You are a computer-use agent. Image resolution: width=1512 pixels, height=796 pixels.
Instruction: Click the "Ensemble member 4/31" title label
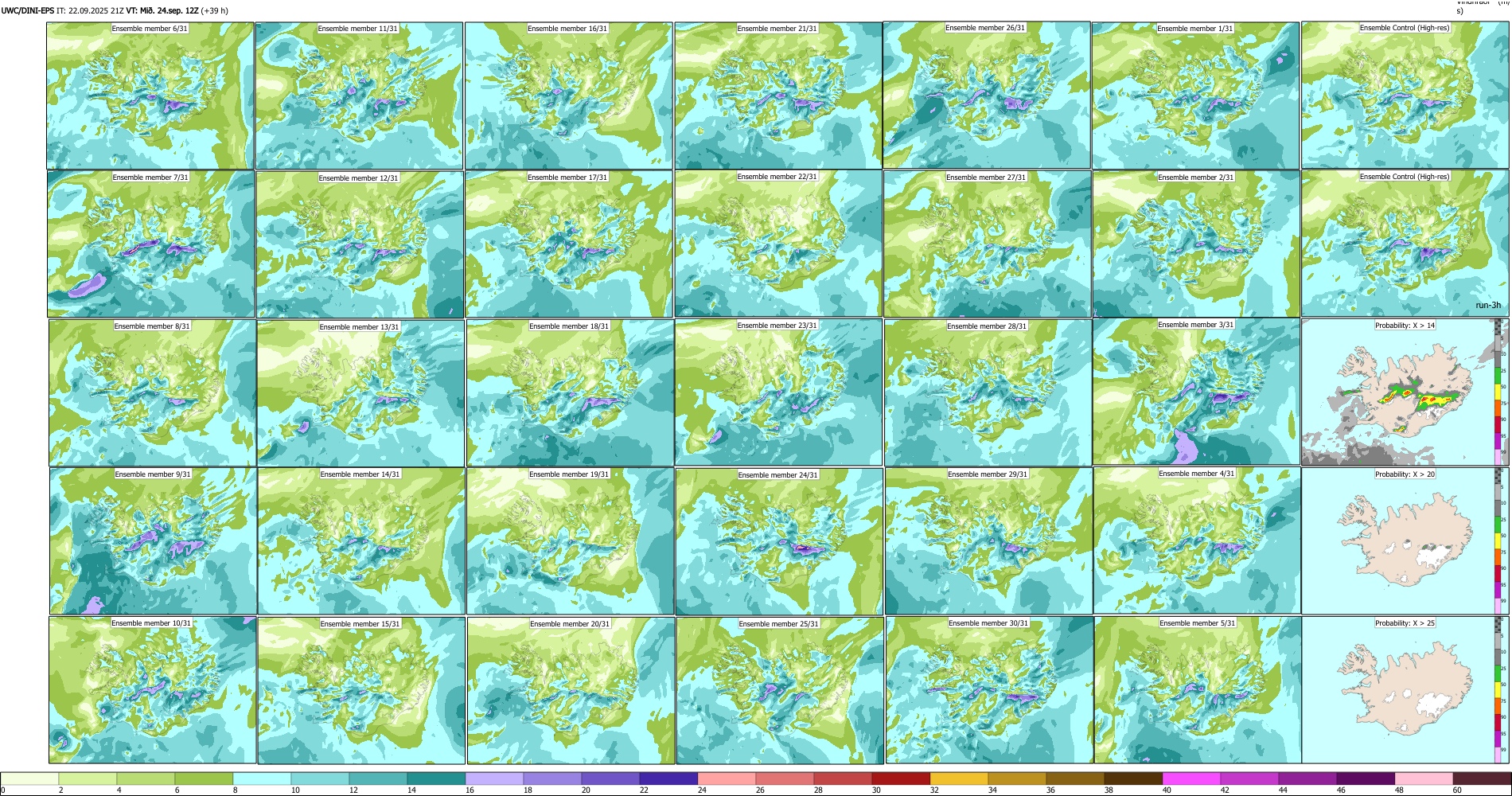1196,474
